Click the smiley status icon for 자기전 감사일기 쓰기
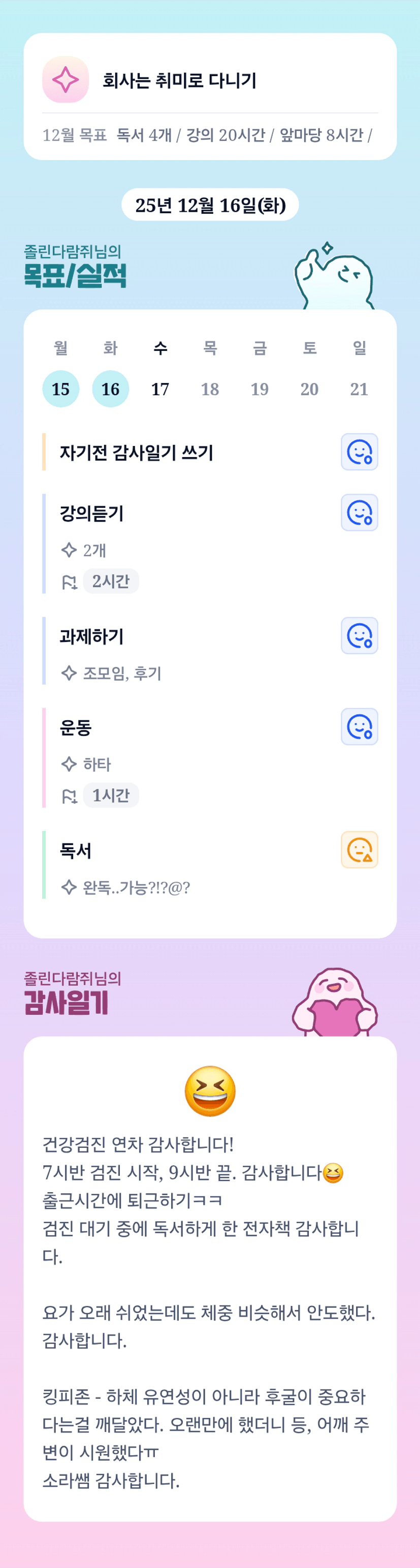420x1568 pixels. coord(359,452)
